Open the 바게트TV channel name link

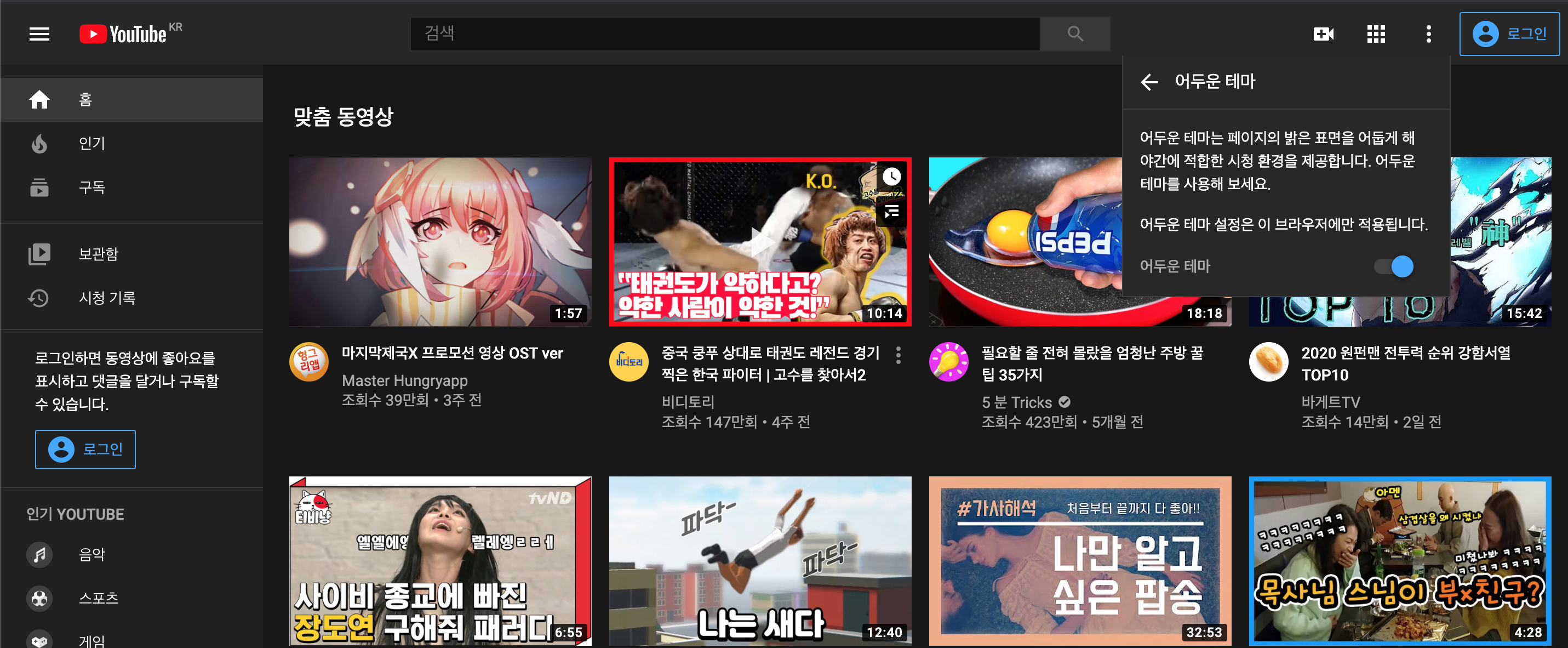tap(1331, 402)
